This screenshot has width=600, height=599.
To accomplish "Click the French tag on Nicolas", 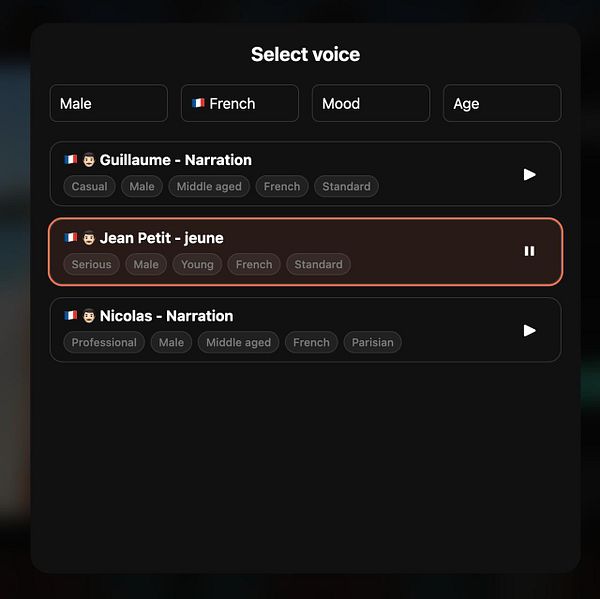I will (x=311, y=343).
